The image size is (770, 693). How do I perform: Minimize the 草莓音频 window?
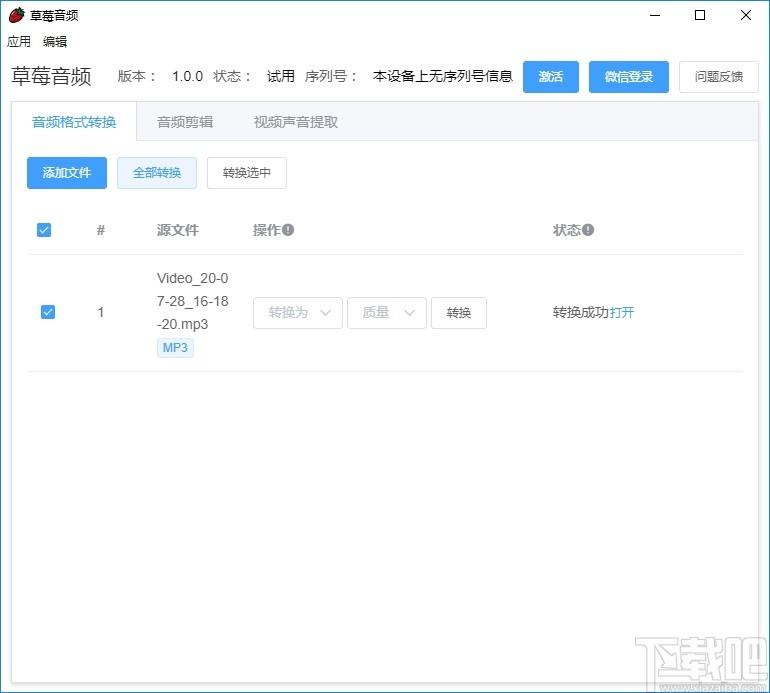655,15
